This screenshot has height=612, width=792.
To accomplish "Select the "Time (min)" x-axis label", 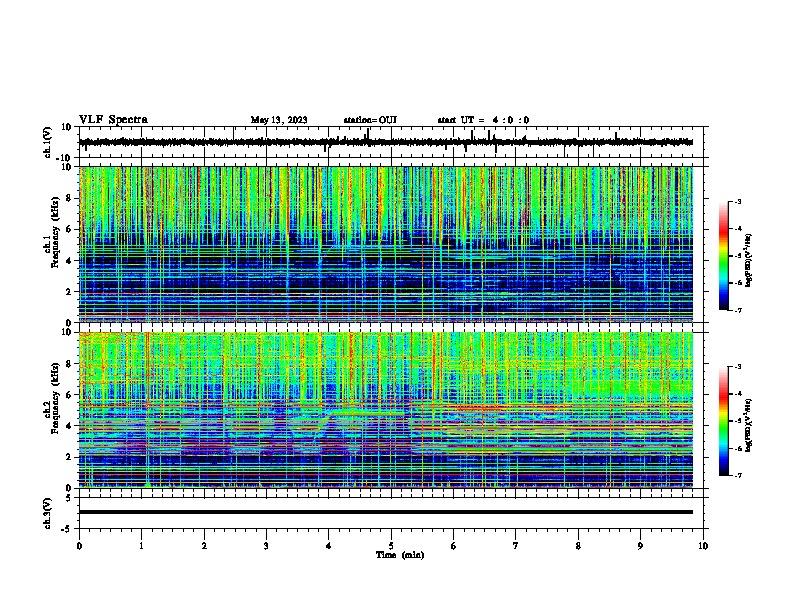I will 400,555.
